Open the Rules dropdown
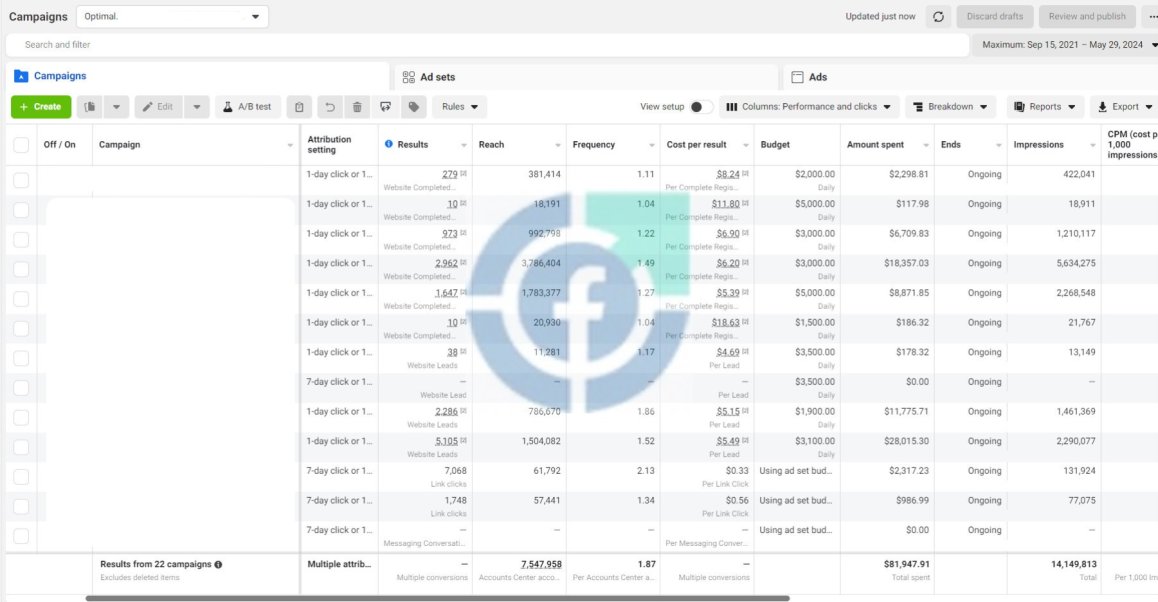Image resolution: width=1158 pixels, height=602 pixels. [459, 107]
